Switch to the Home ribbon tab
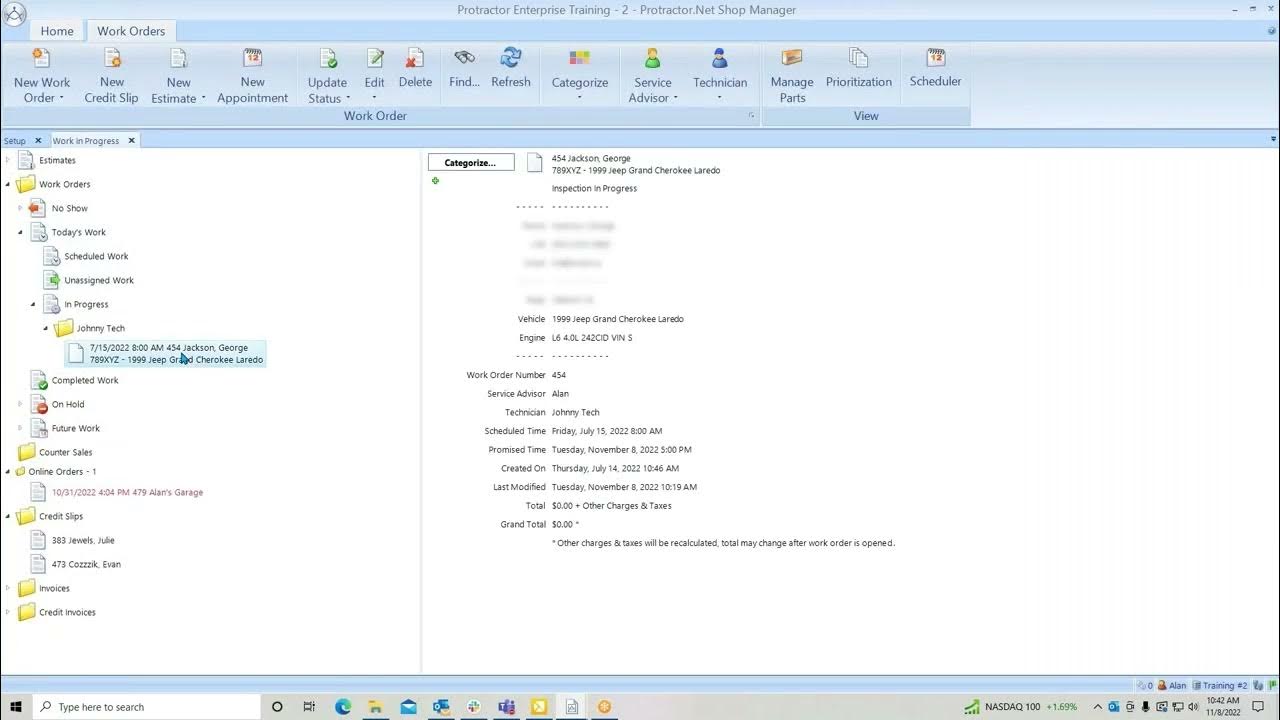Image resolution: width=1280 pixels, height=720 pixels. pyautogui.click(x=57, y=31)
